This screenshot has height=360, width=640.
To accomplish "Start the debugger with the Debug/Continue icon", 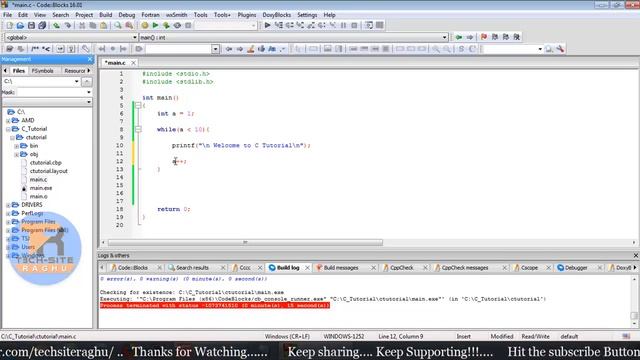I will (267, 25).
